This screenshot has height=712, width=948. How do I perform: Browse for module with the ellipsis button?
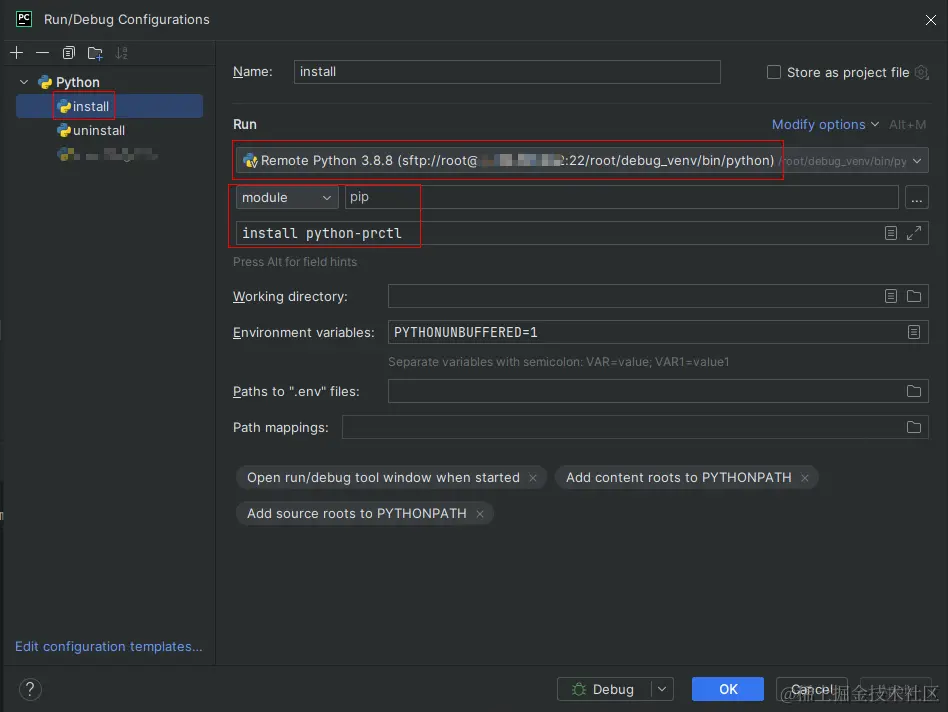916,198
